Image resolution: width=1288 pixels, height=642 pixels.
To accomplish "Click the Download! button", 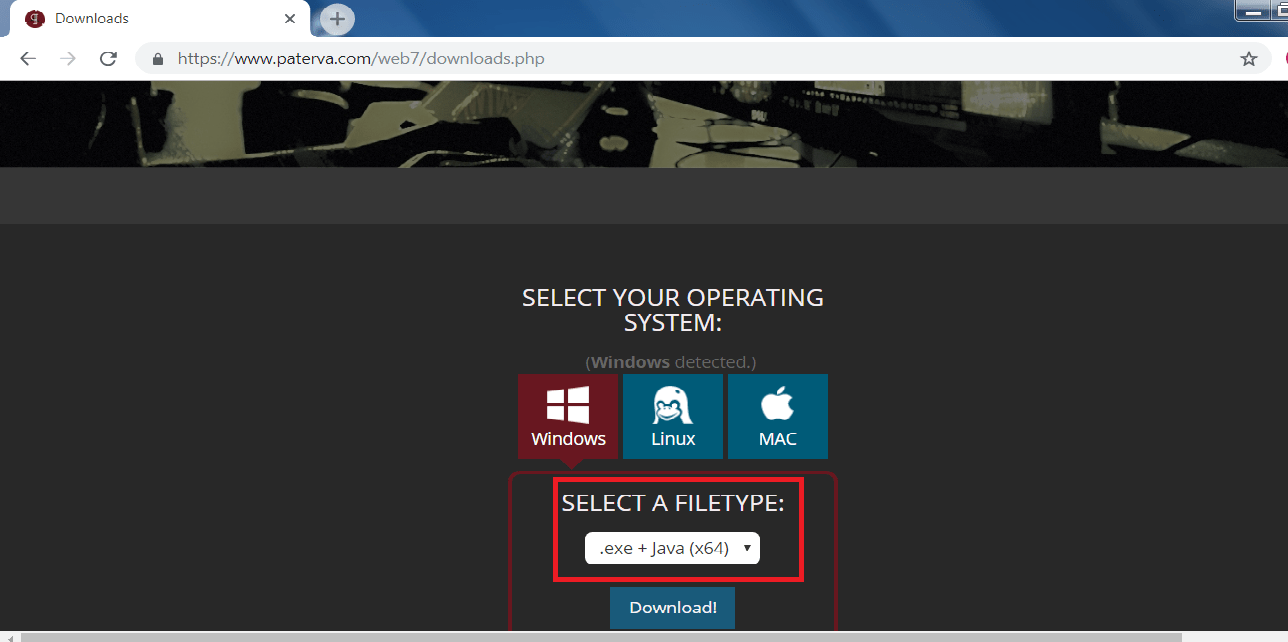I will point(672,608).
